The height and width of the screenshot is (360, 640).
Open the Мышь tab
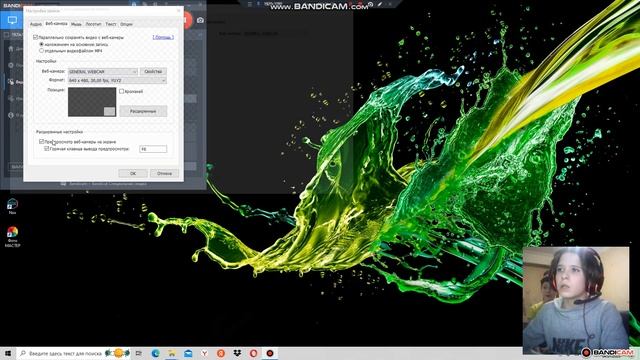(x=76, y=24)
